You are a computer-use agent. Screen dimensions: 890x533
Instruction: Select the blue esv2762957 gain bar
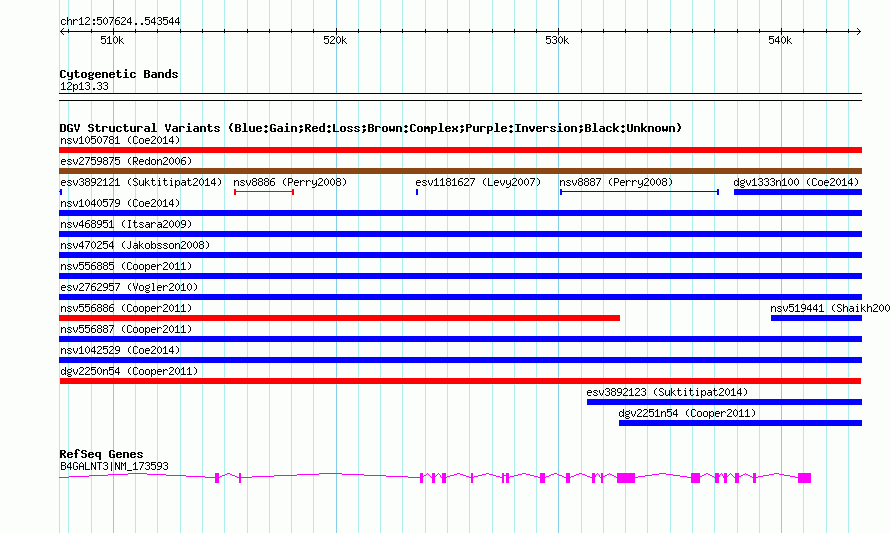click(460, 297)
